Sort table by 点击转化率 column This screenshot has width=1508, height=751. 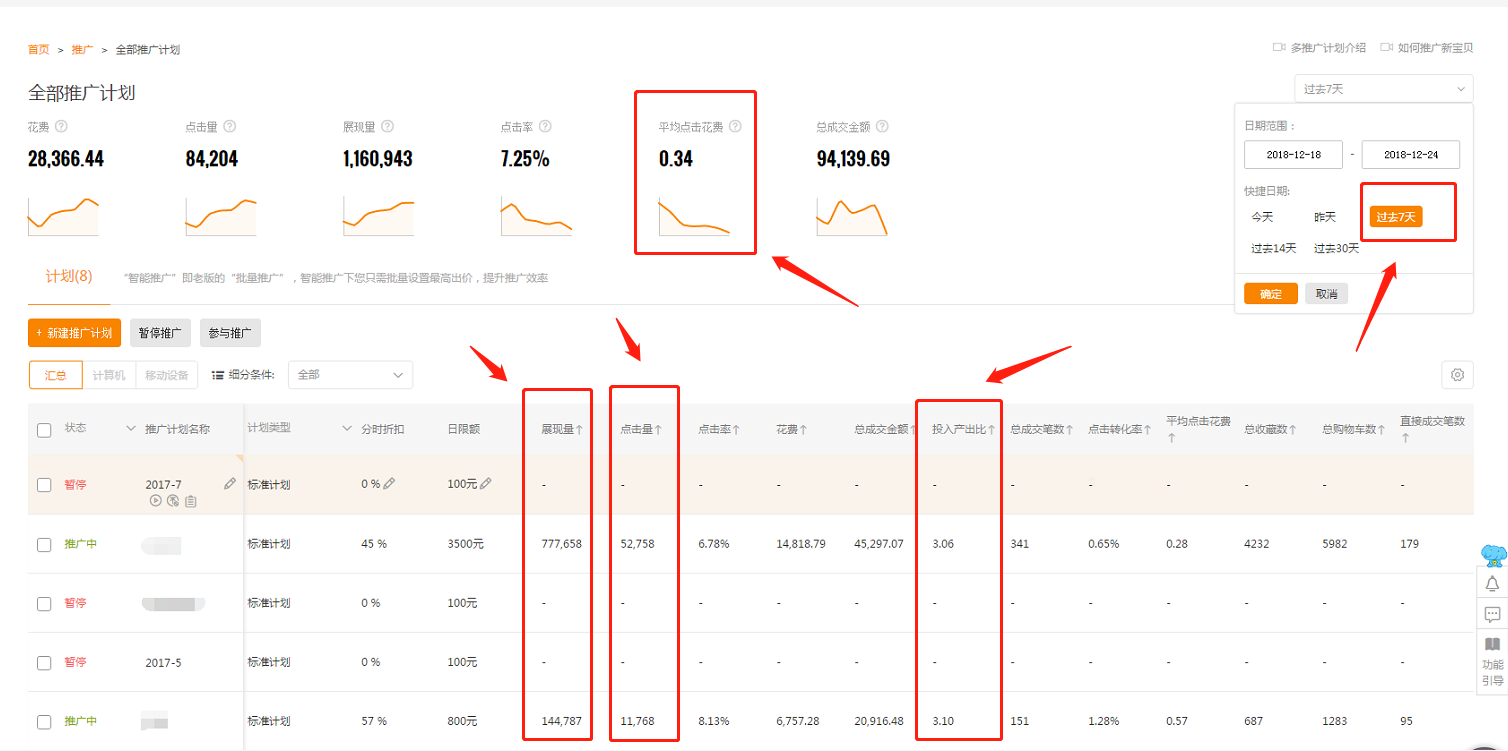tap(1120, 429)
